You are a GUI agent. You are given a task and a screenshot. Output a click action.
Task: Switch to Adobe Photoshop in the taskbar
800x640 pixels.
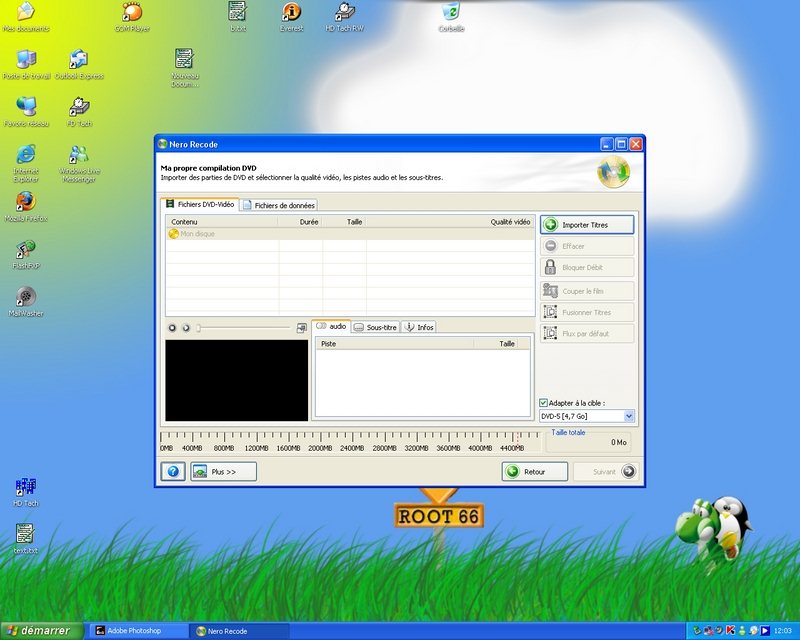pyautogui.click(x=139, y=631)
